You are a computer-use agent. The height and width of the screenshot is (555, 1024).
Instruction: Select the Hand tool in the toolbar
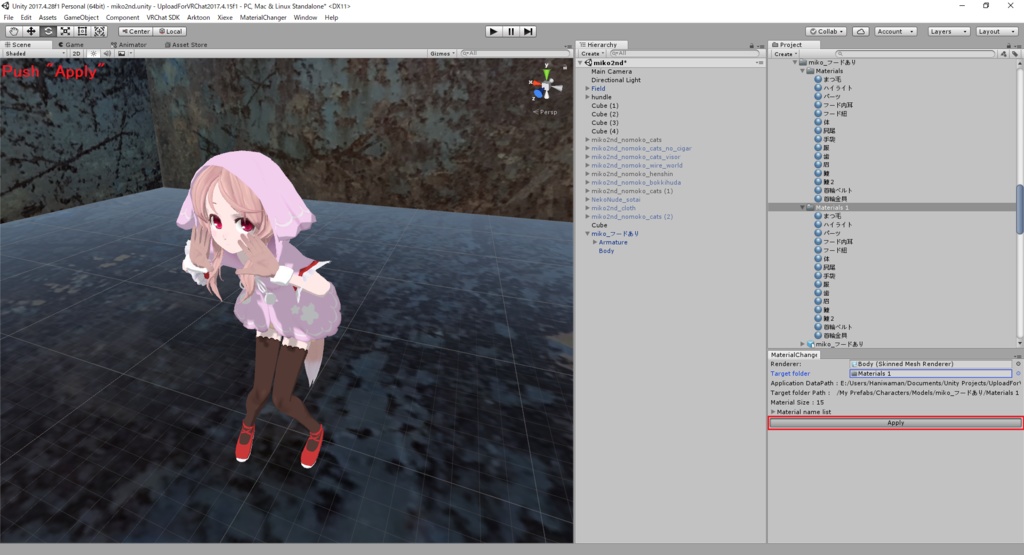click(x=13, y=31)
